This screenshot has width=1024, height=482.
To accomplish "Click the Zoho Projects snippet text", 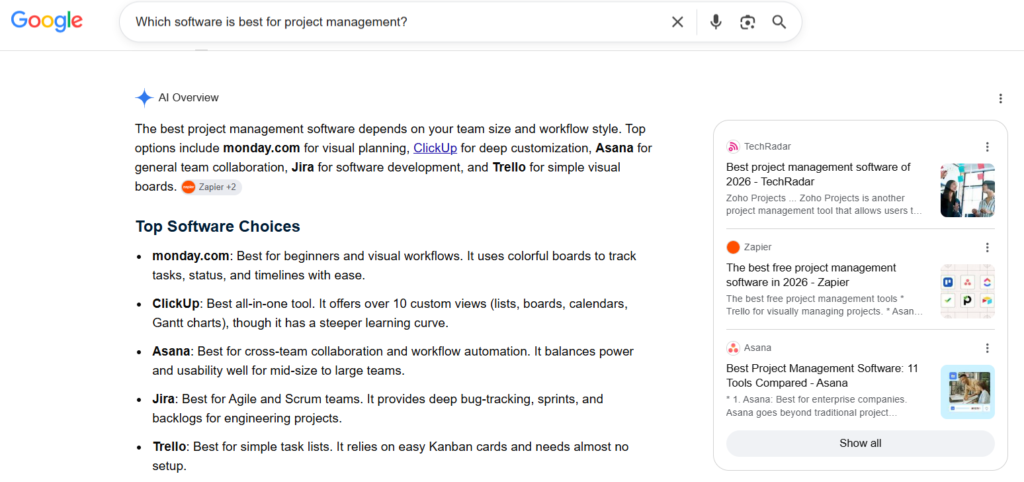I will pyautogui.click(x=824, y=204).
